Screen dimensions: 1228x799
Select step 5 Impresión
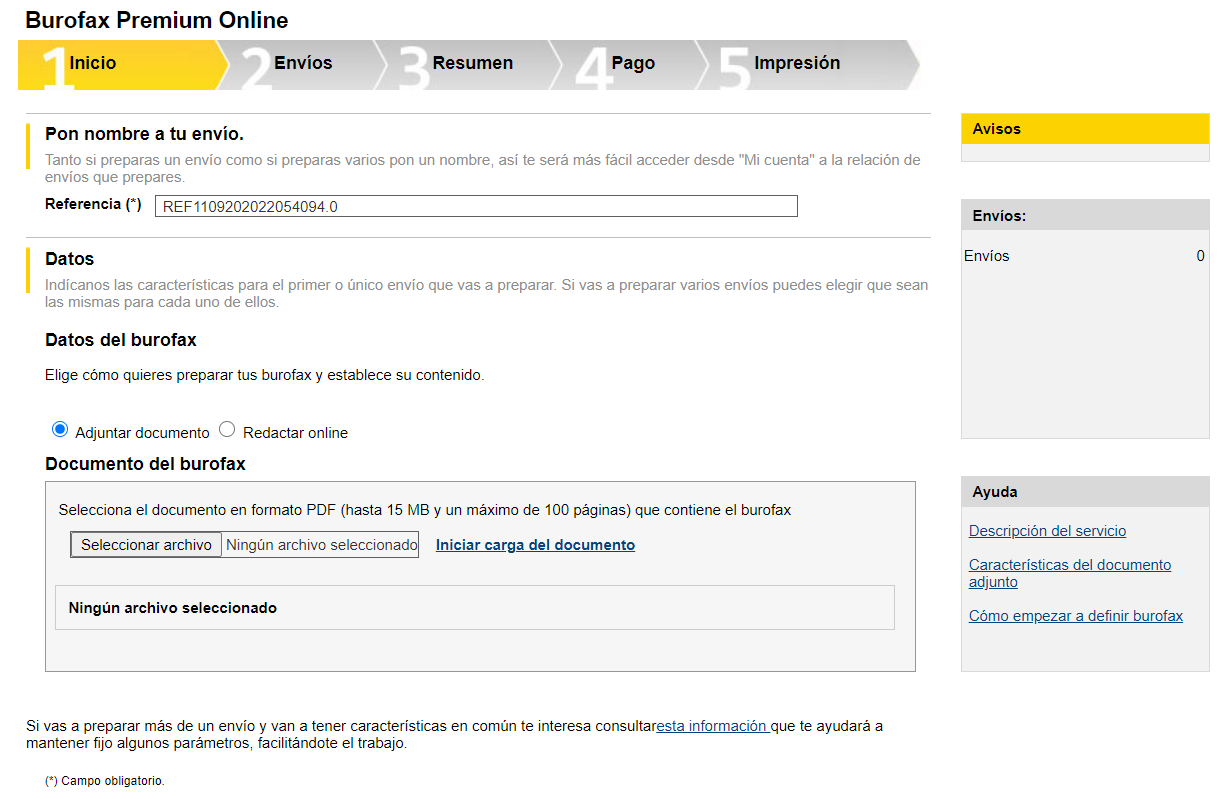(x=796, y=64)
